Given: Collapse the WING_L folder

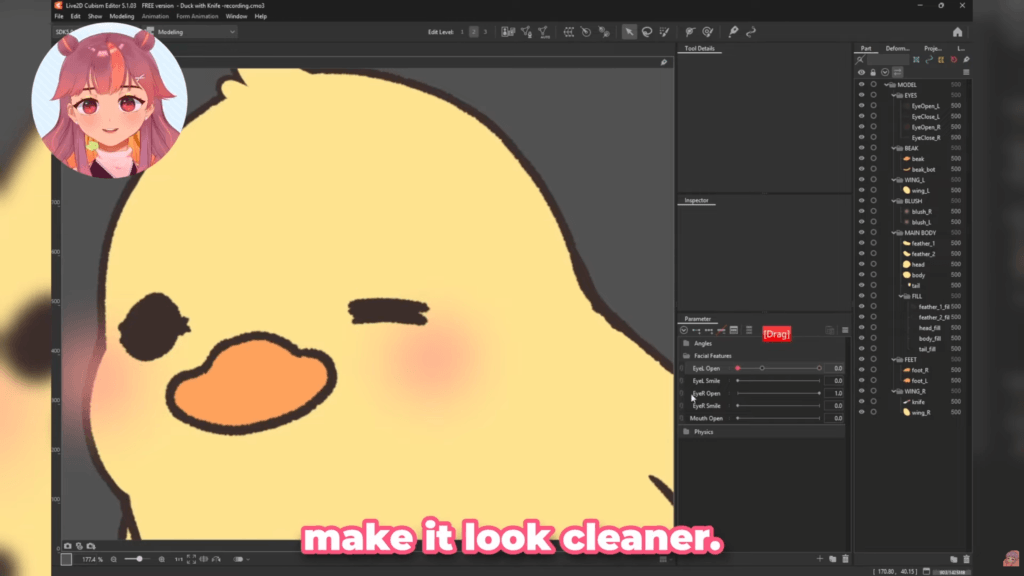Looking at the screenshot, I should point(893,180).
